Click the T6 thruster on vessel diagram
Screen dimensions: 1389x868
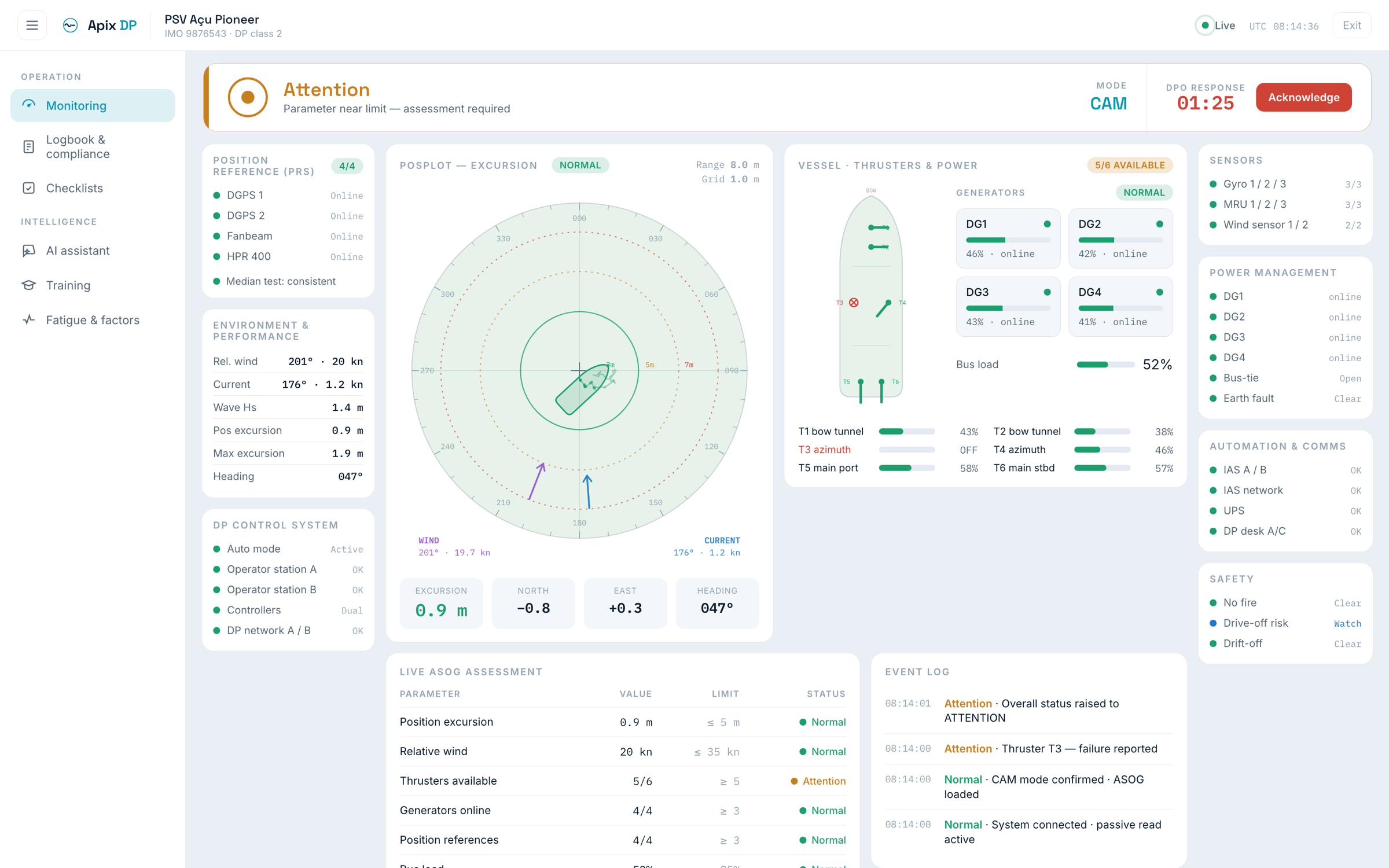coord(881,391)
